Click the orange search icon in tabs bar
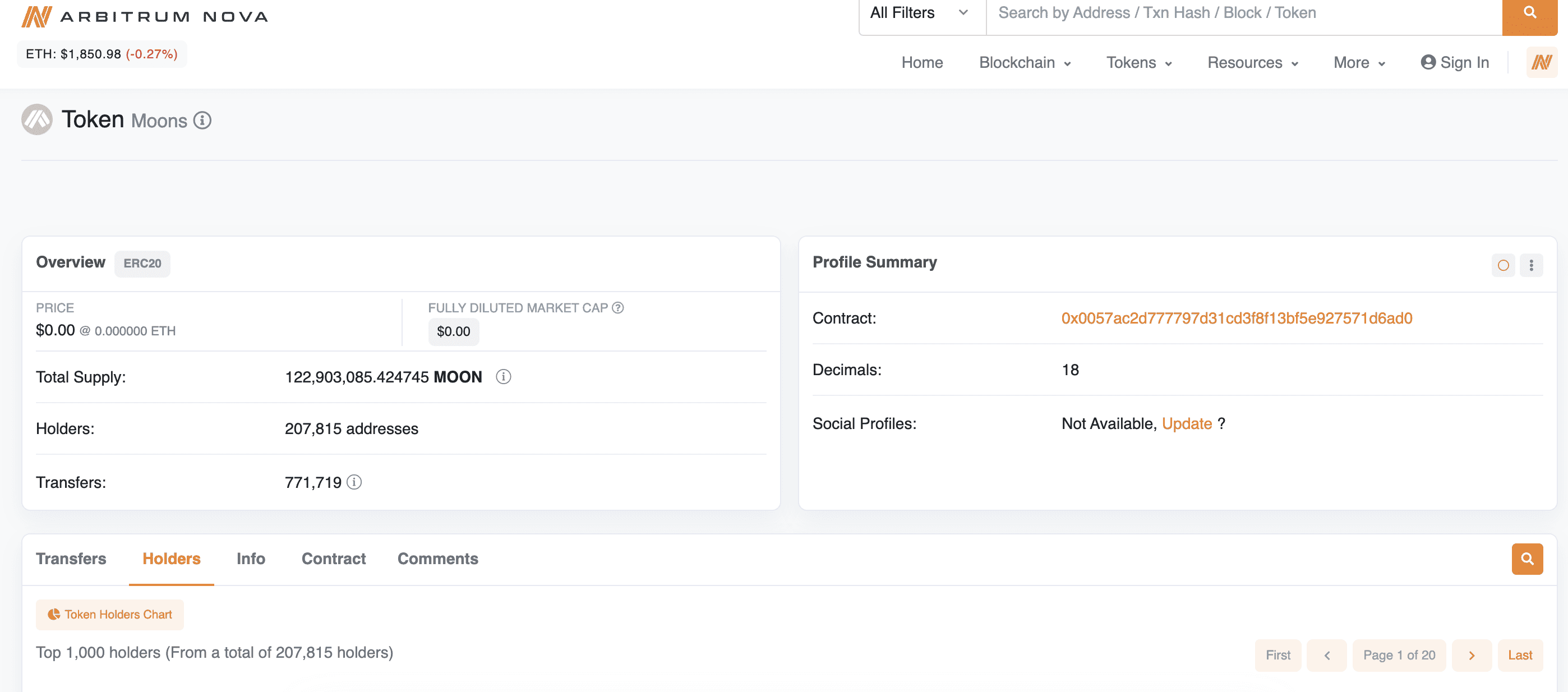This screenshot has width=1568, height=692. (x=1527, y=559)
